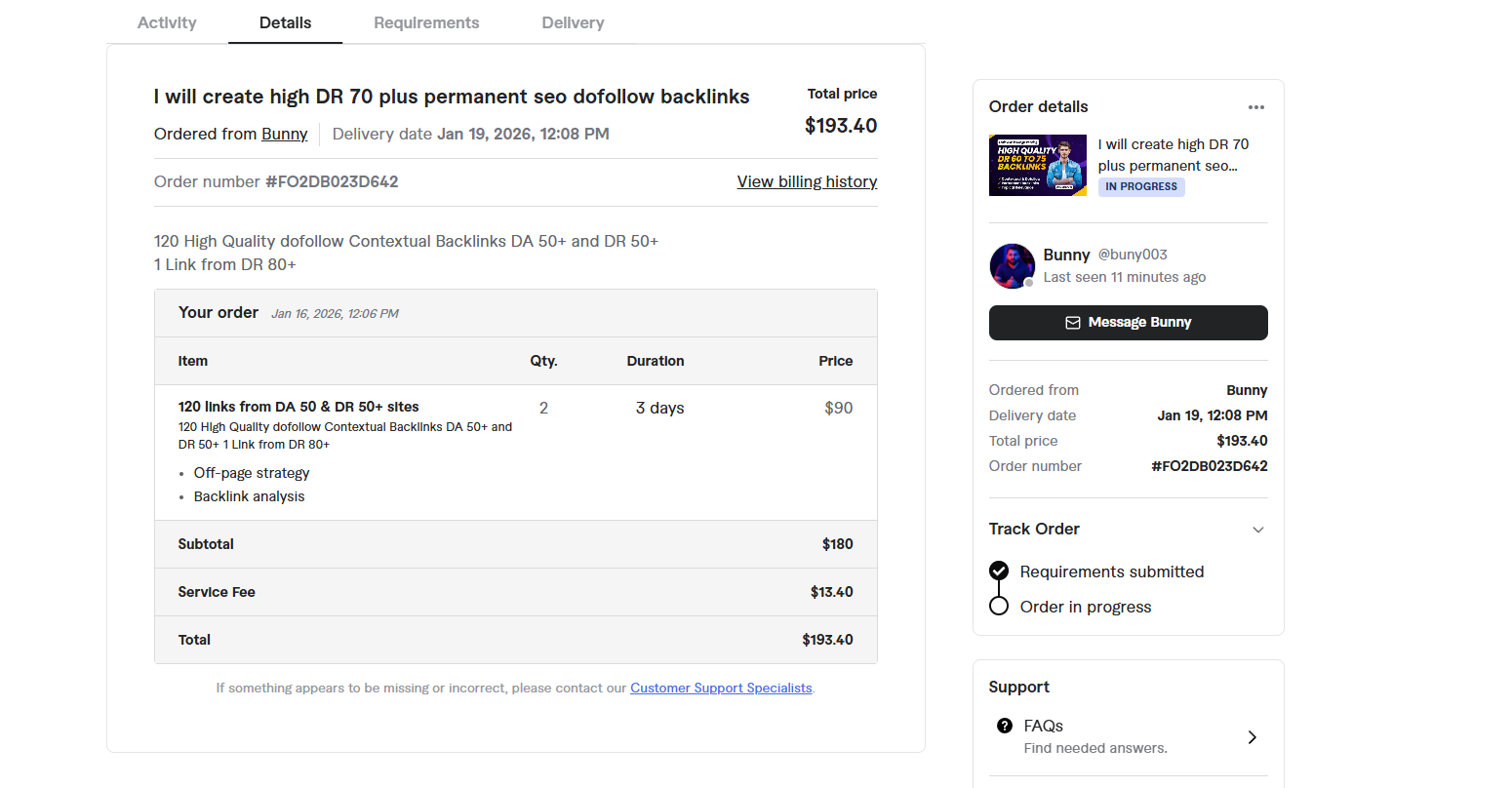Click Bunny's seller avatar picture
Screen dimensions: 1512x788
pyautogui.click(x=1012, y=265)
